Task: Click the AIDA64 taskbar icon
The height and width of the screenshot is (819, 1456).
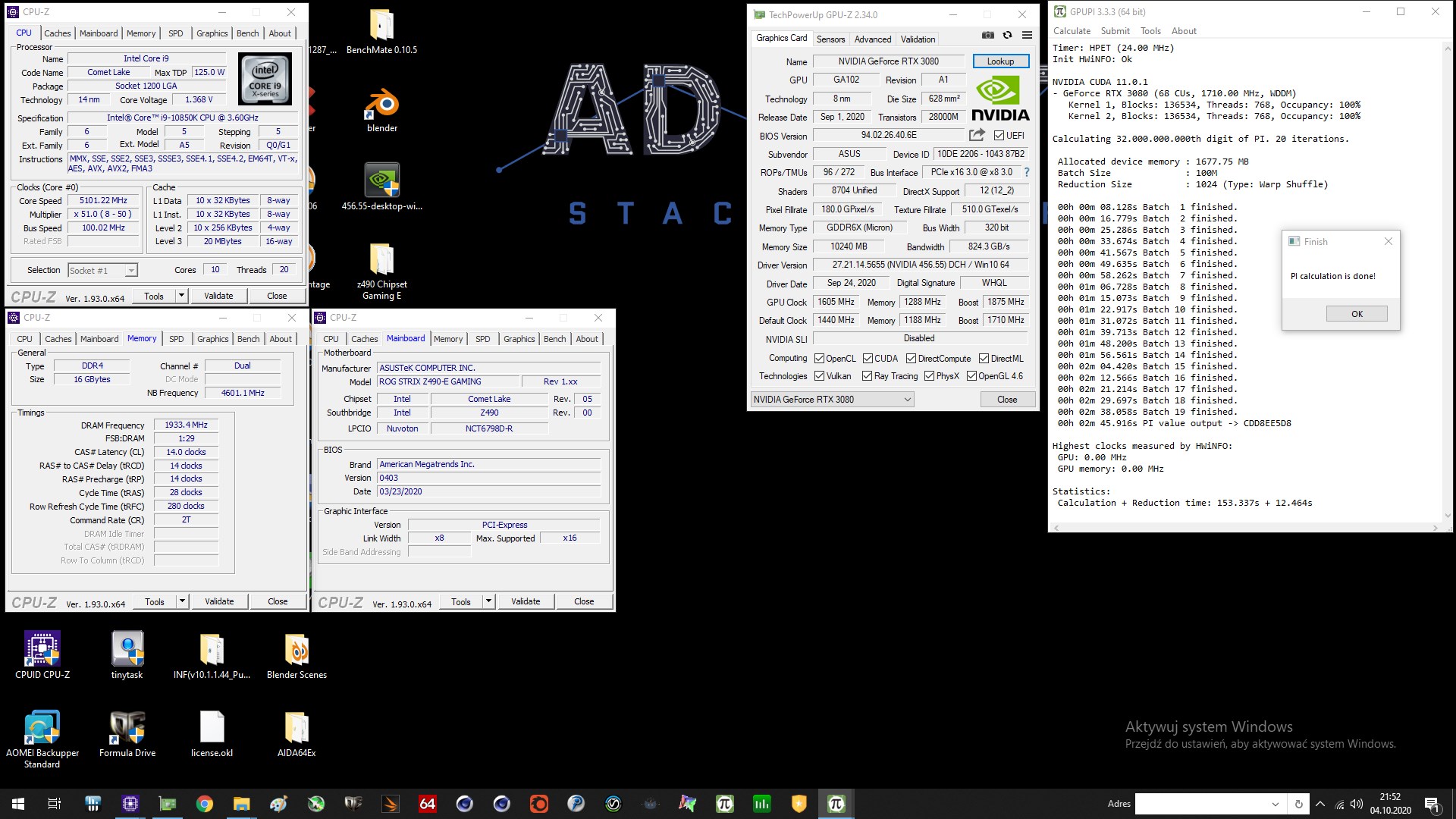Action: click(x=428, y=804)
